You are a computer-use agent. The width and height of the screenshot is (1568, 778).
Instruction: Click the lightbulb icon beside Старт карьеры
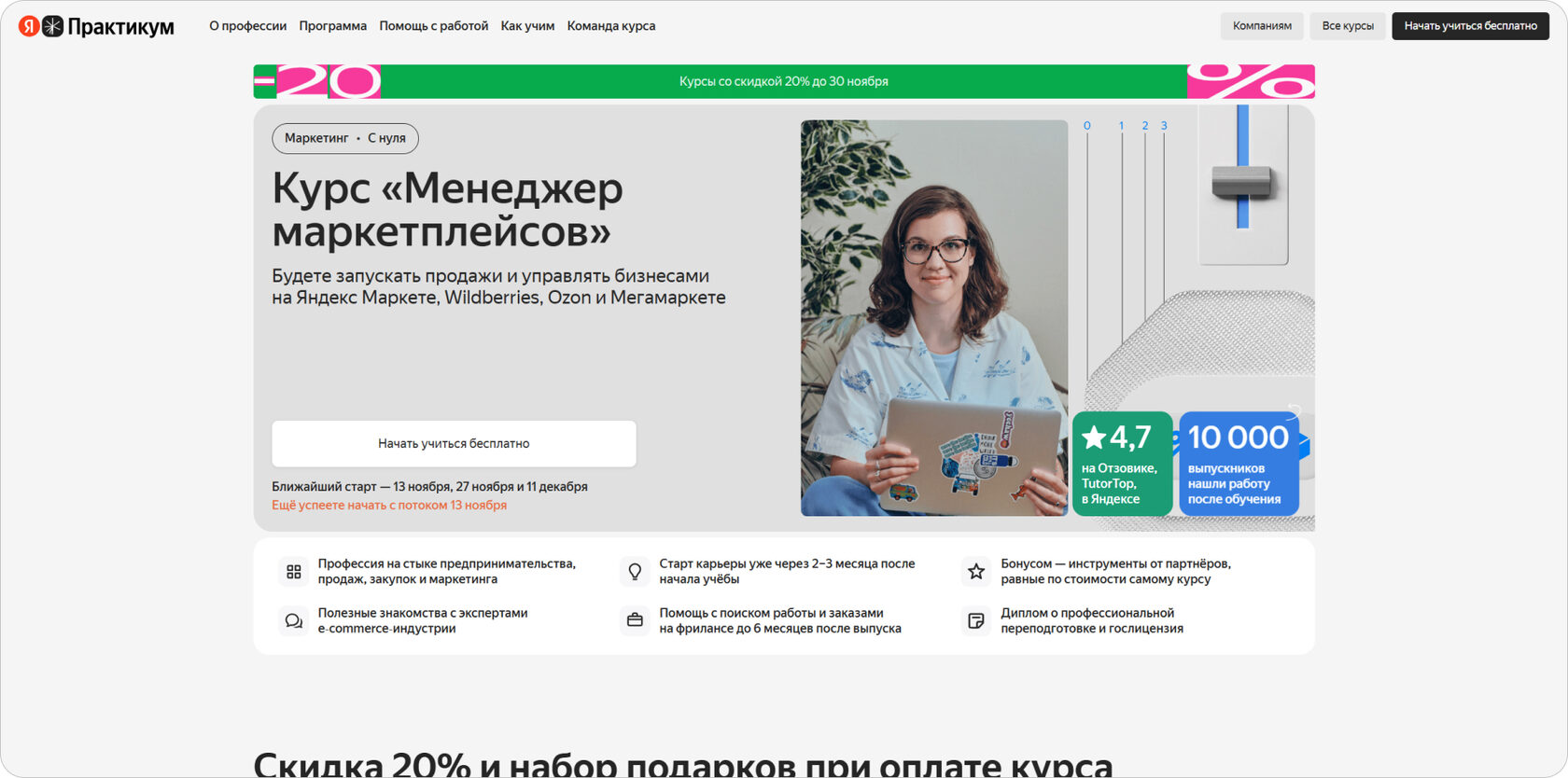coord(635,572)
